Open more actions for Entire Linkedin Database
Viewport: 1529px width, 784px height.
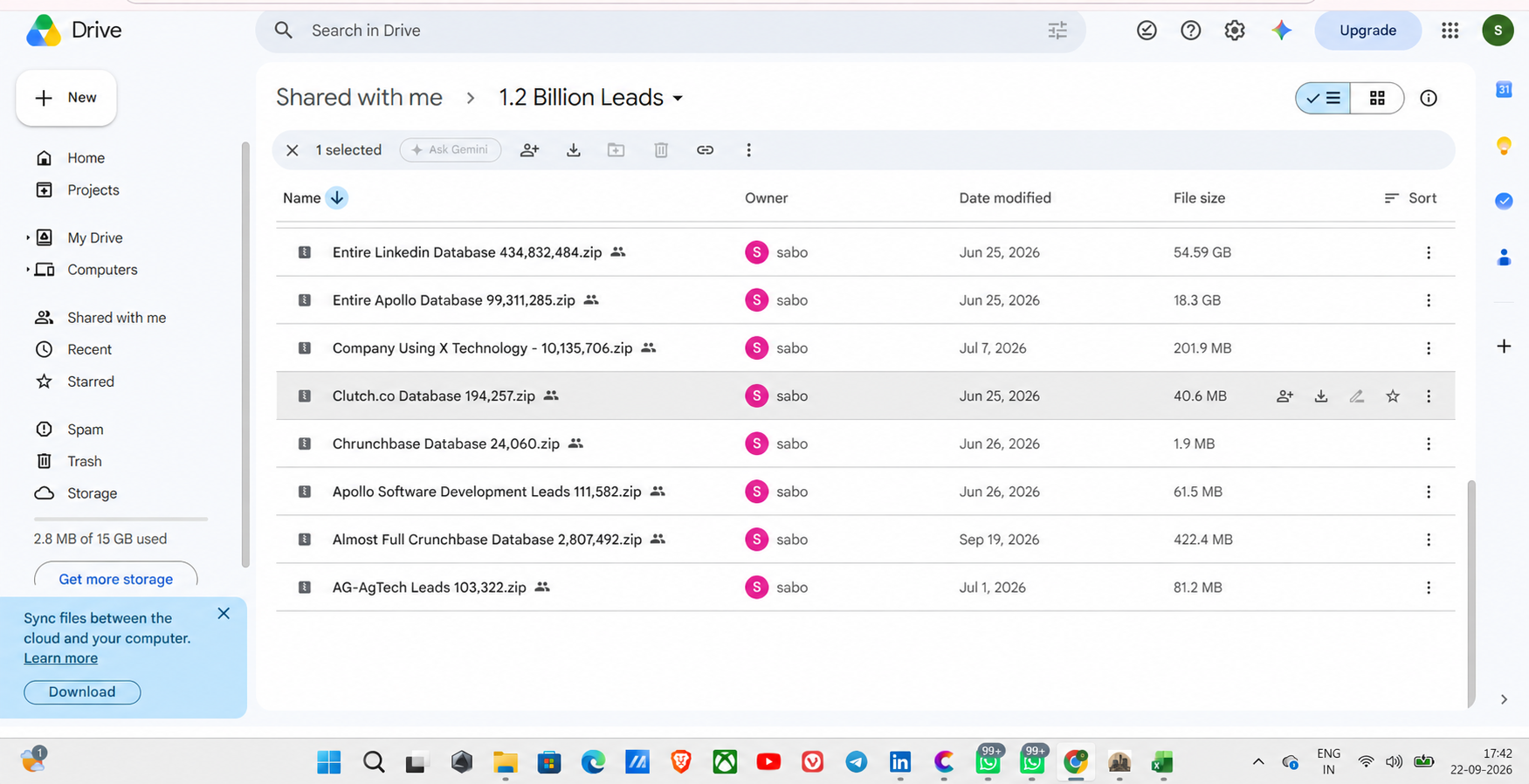point(1429,252)
